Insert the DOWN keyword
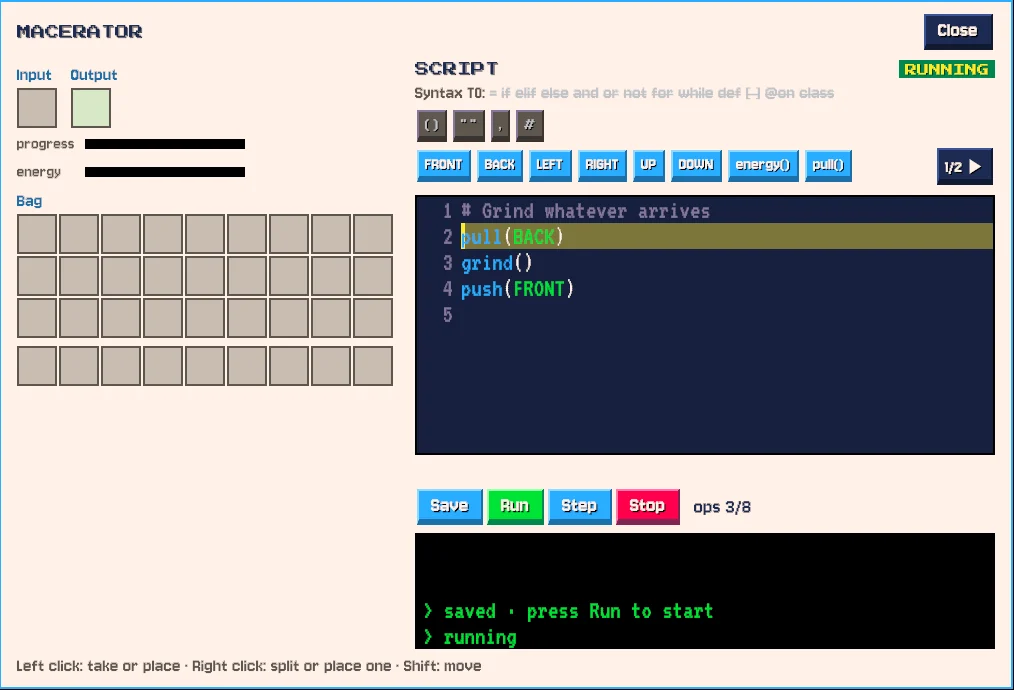The height and width of the screenshot is (690, 1014). pyautogui.click(x=696, y=166)
